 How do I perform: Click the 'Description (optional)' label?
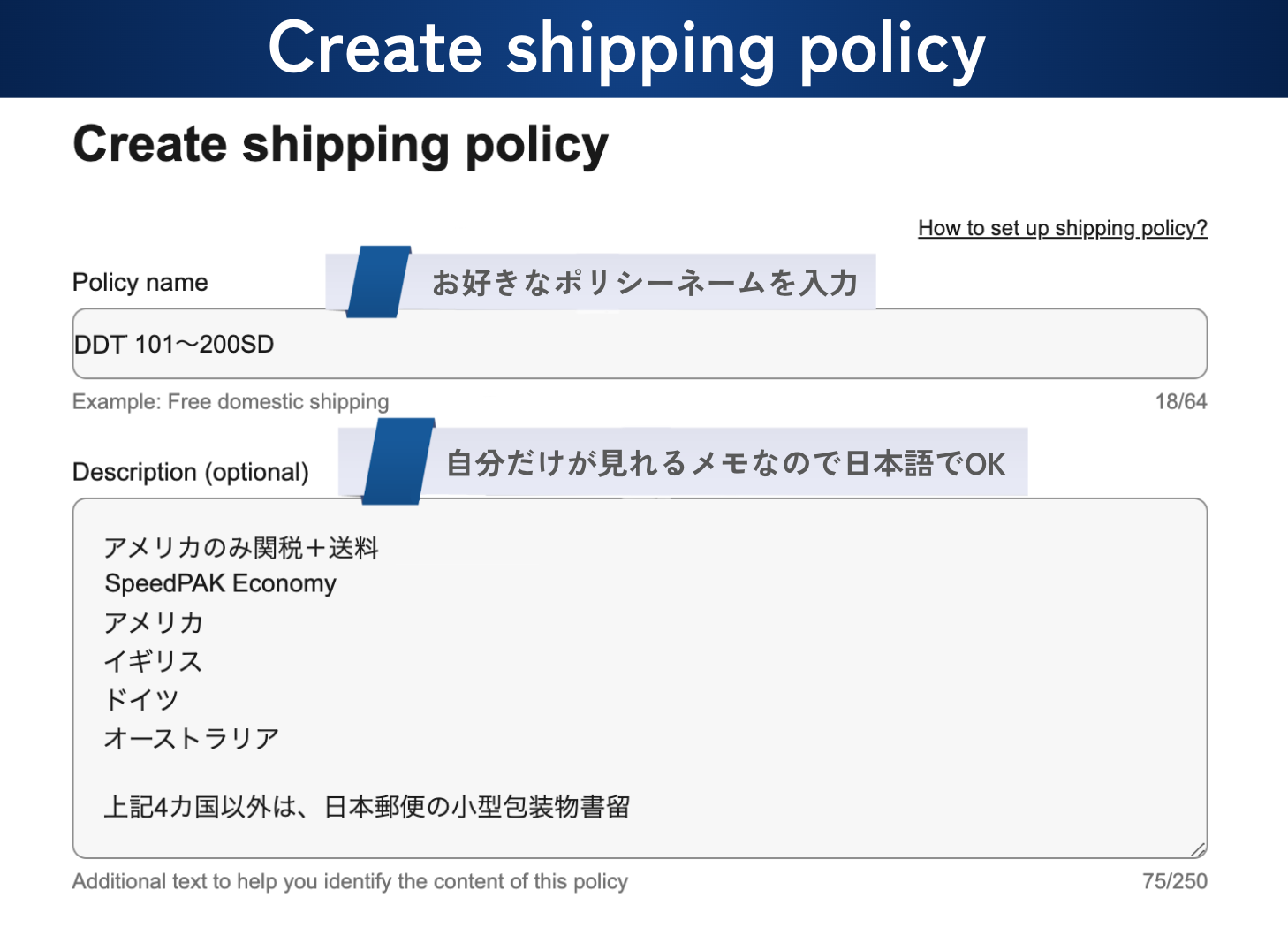(191, 472)
